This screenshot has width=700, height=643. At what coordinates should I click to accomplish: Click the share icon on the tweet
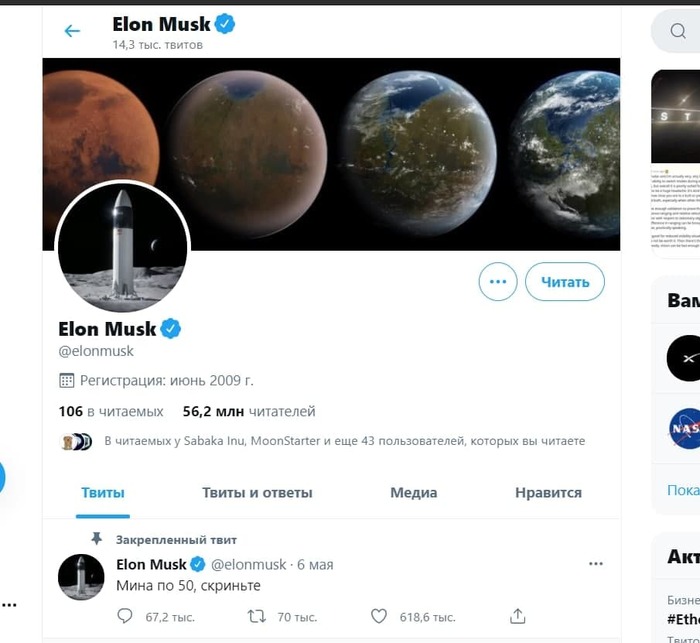pos(517,616)
